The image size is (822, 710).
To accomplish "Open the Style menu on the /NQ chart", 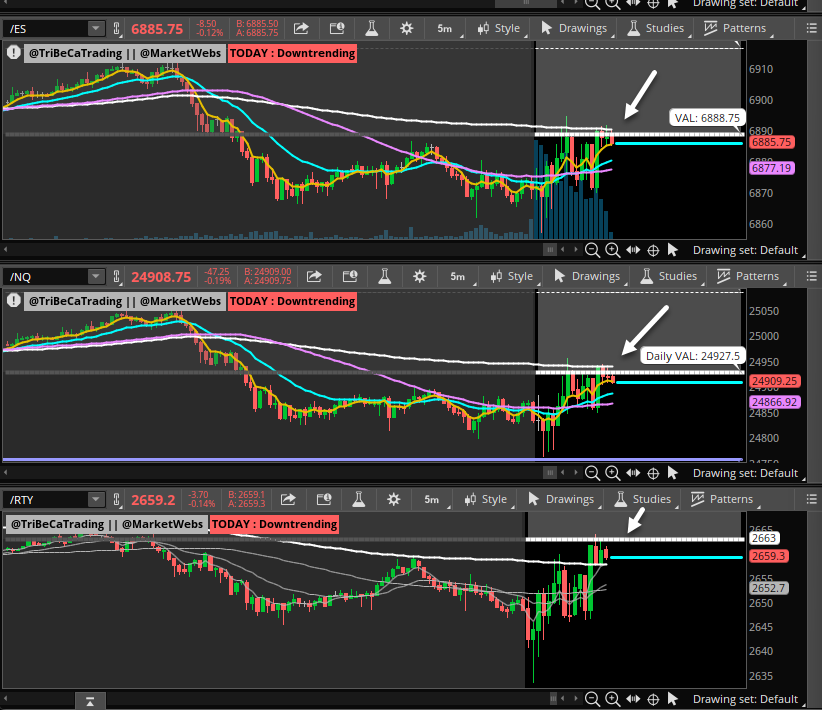I will click(512, 276).
